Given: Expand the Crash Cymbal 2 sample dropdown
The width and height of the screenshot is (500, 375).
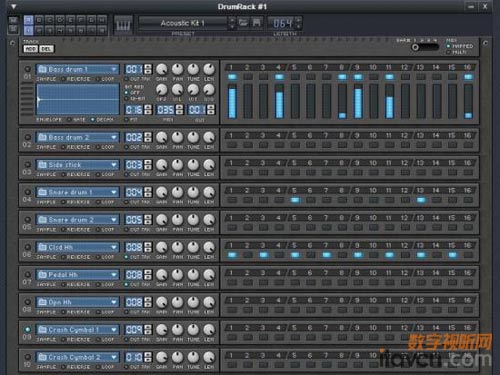Looking at the screenshot, I should [114, 357].
